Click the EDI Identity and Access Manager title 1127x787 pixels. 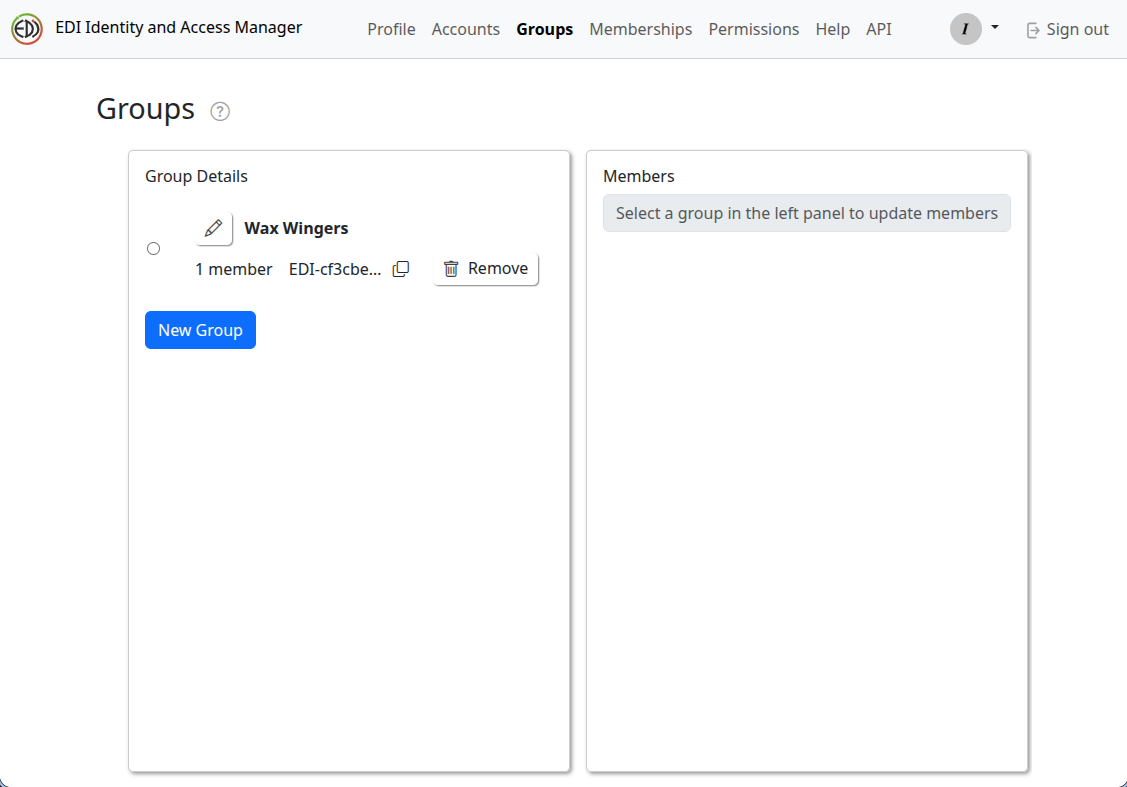[179, 27]
